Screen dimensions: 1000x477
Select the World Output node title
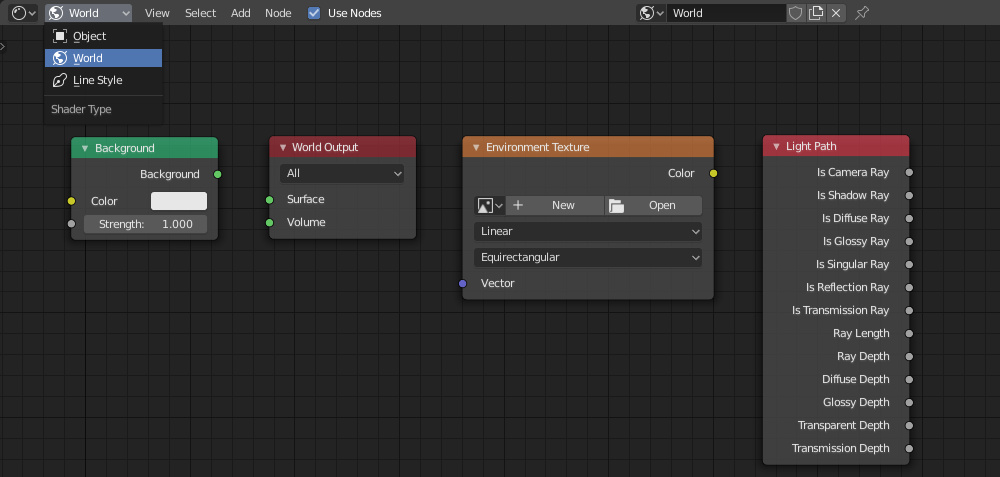[x=325, y=147]
